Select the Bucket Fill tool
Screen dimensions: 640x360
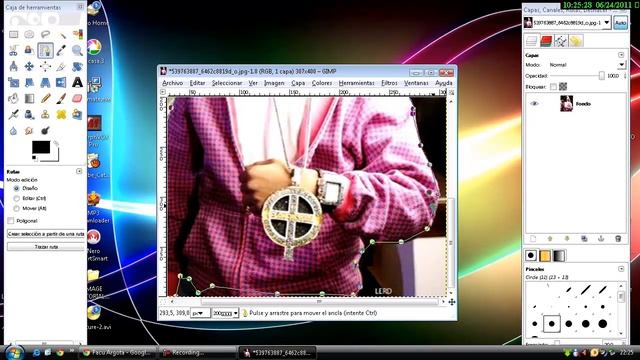(13, 98)
